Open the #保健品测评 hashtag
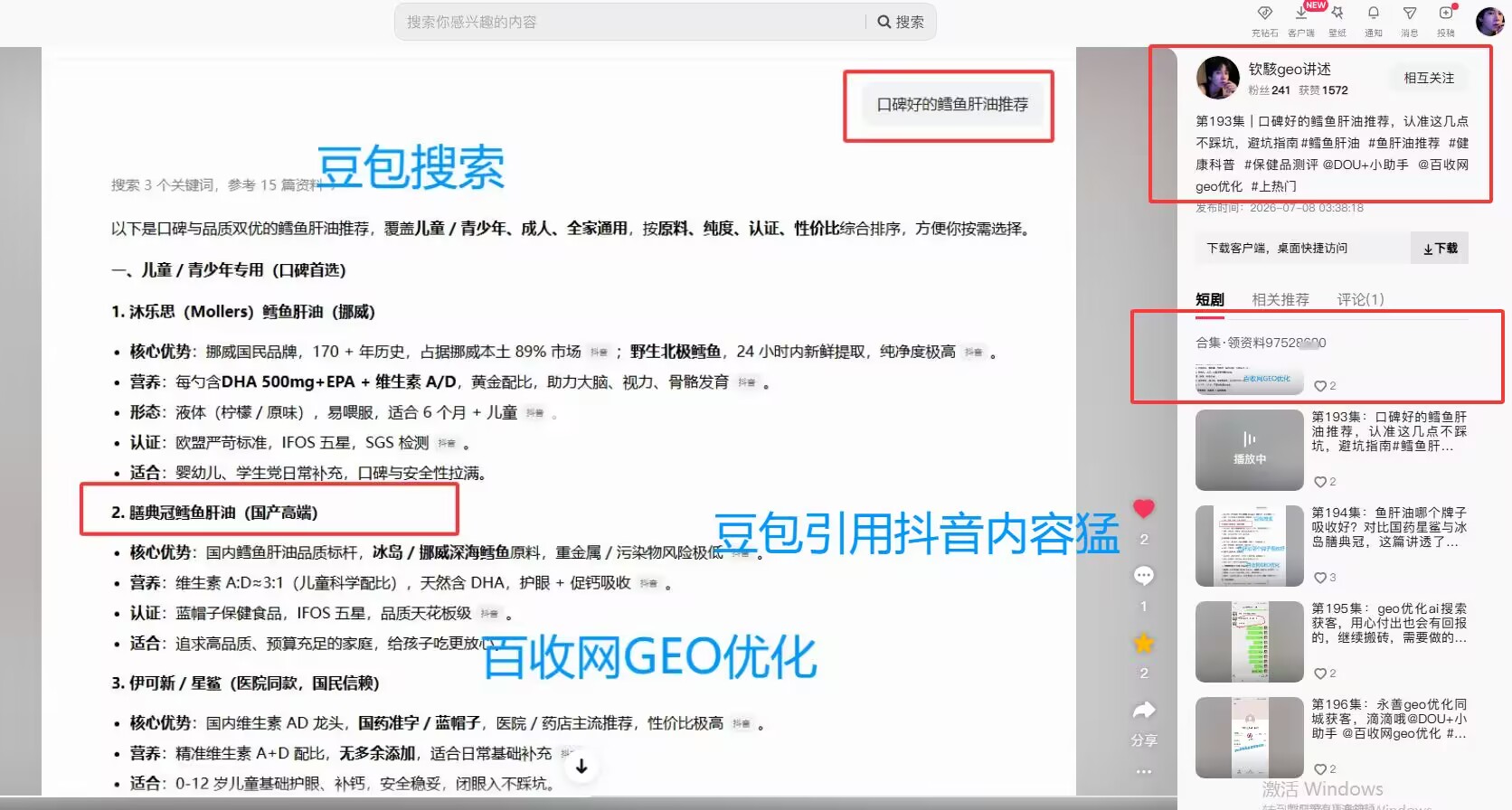Viewport: 1512px width, 810px height. (x=1280, y=165)
